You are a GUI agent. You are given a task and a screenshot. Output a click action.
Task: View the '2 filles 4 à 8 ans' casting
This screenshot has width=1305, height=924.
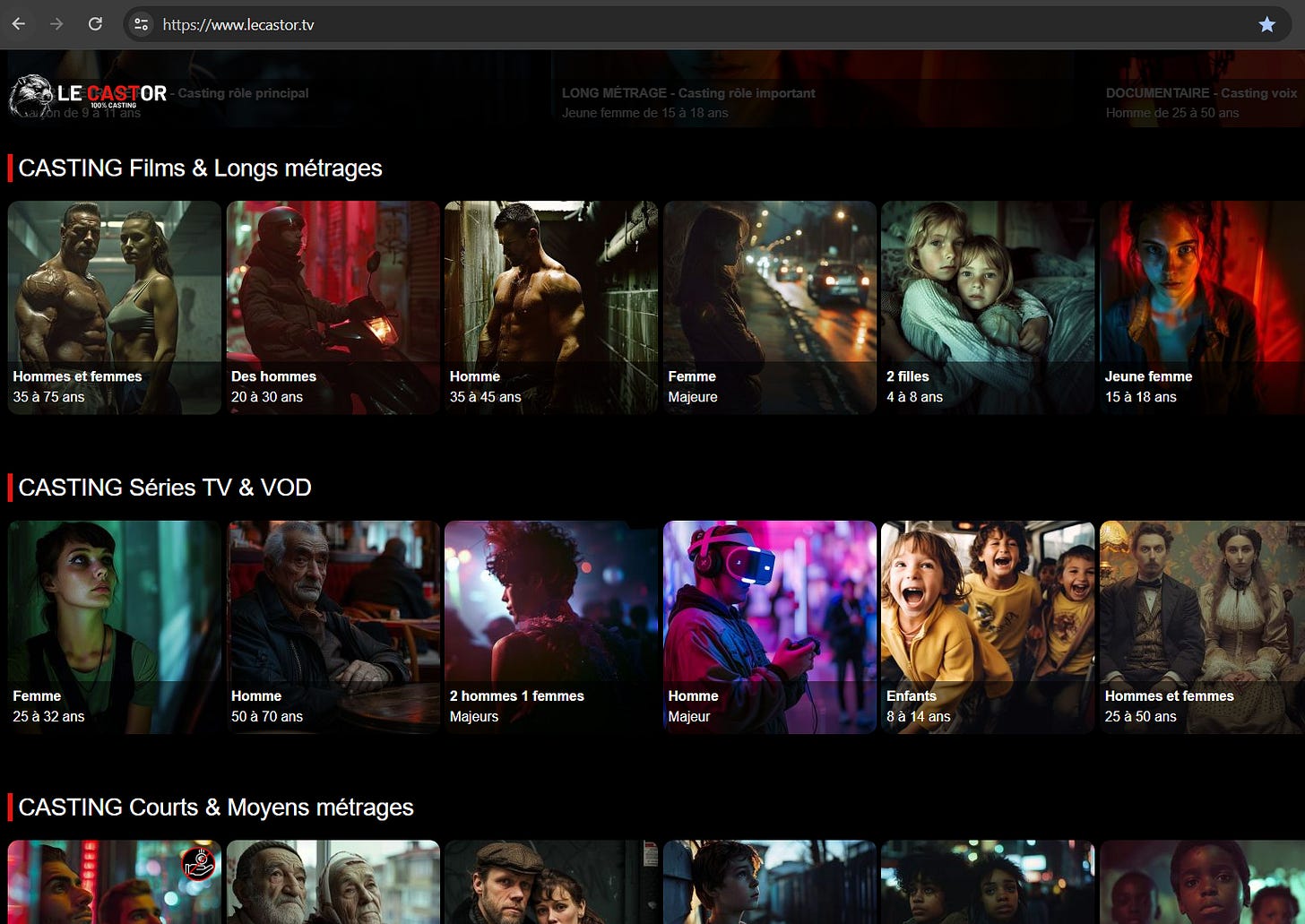(987, 307)
